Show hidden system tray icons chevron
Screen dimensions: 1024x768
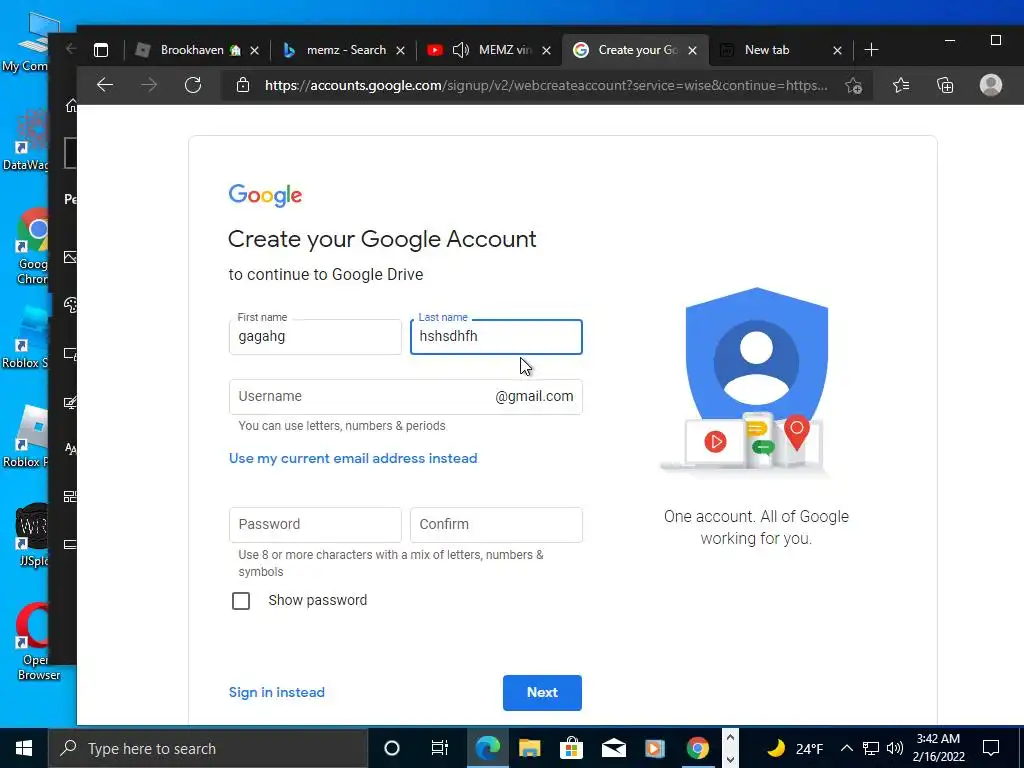click(846, 748)
